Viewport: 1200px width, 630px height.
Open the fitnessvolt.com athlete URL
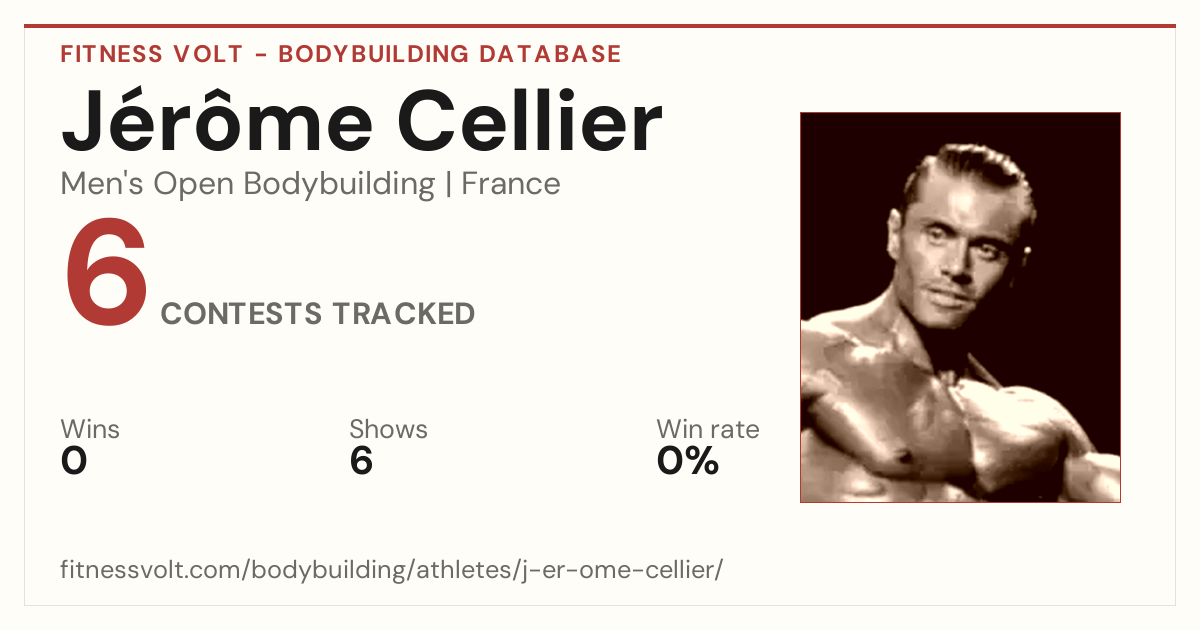(391, 571)
